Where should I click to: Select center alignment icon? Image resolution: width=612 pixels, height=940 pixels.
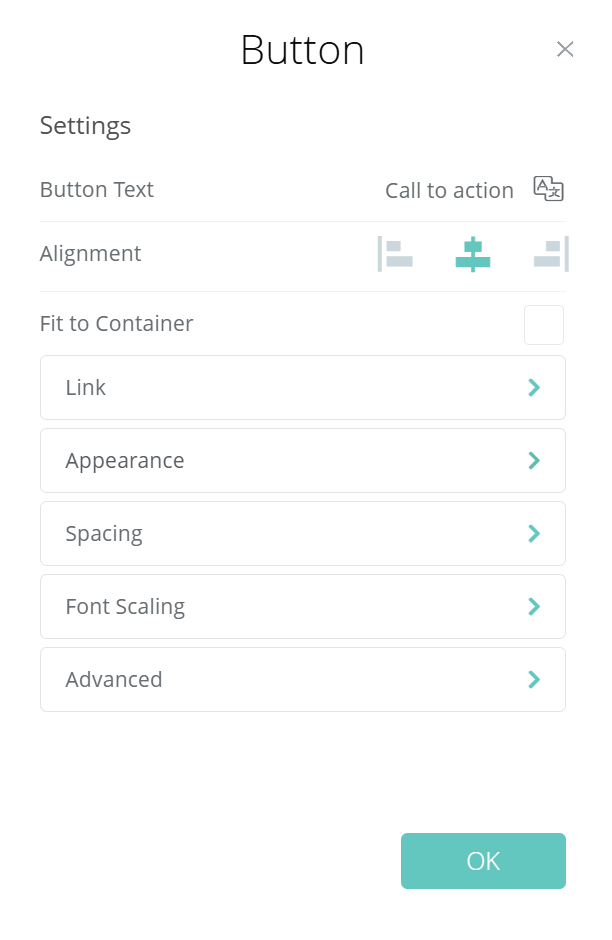click(472, 254)
